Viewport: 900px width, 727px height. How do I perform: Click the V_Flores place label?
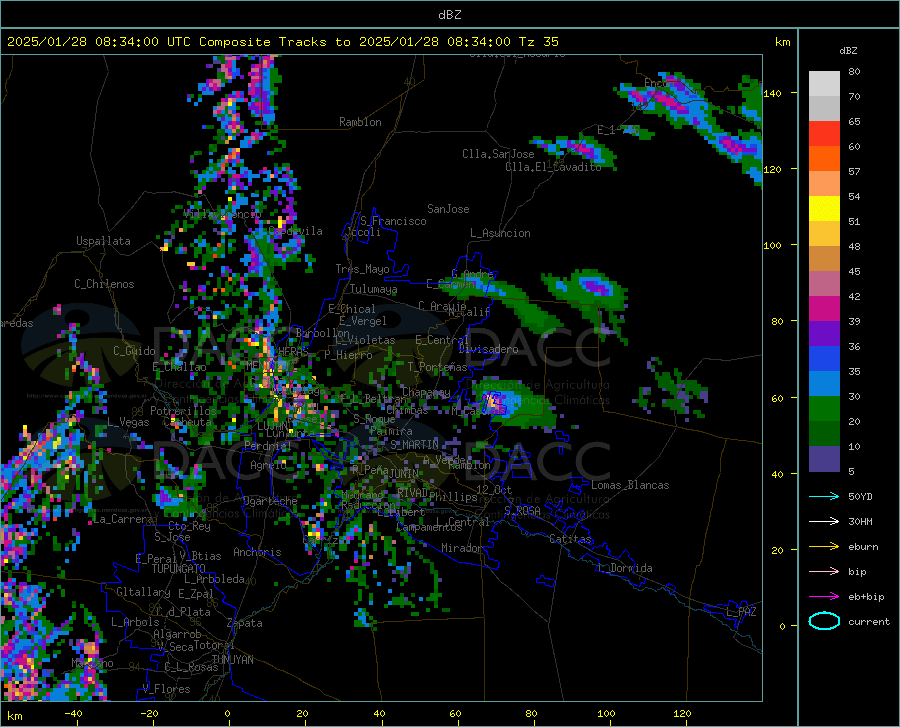coord(166,689)
